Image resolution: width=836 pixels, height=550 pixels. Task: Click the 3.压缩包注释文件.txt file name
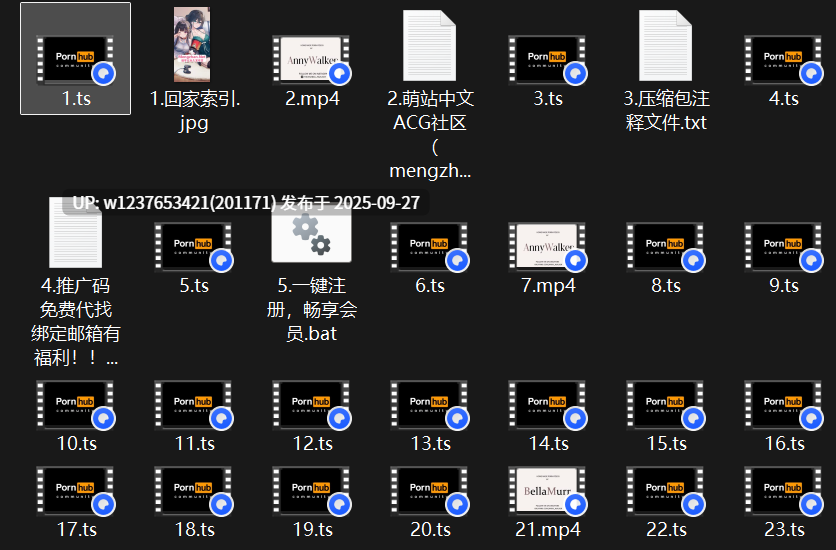point(666,111)
